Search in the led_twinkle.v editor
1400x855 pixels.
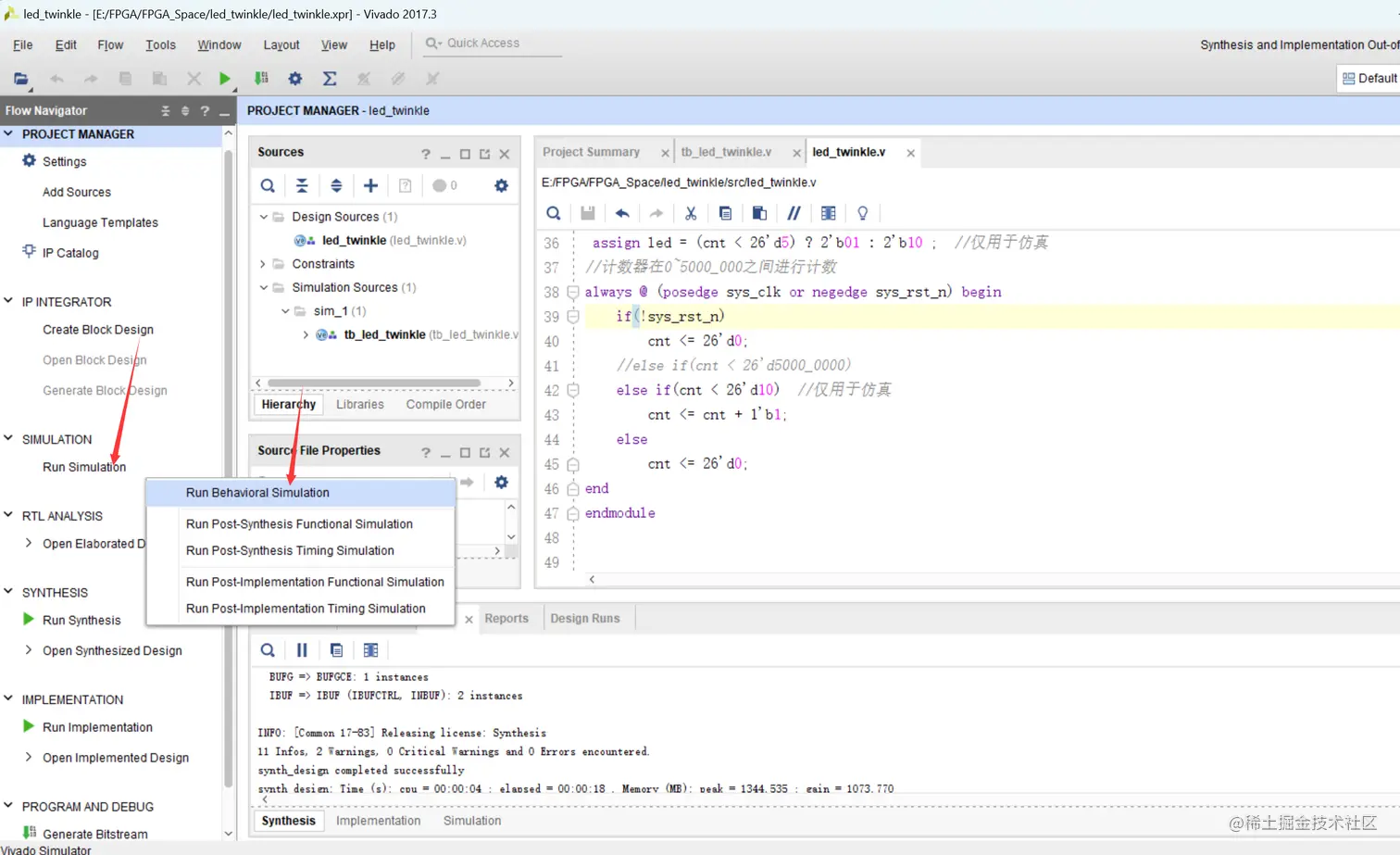(554, 213)
